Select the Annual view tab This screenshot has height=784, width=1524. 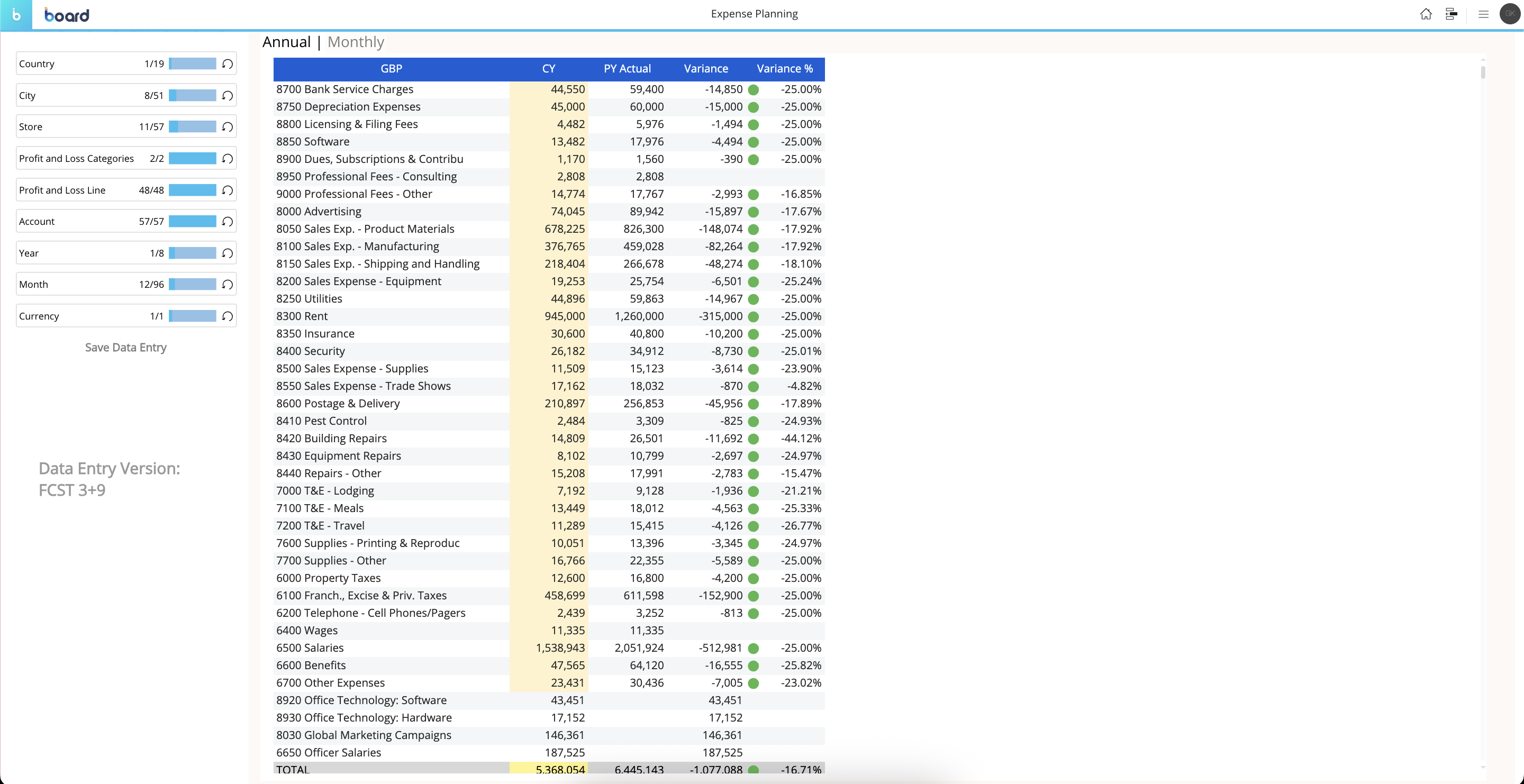click(x=286, y=41)
